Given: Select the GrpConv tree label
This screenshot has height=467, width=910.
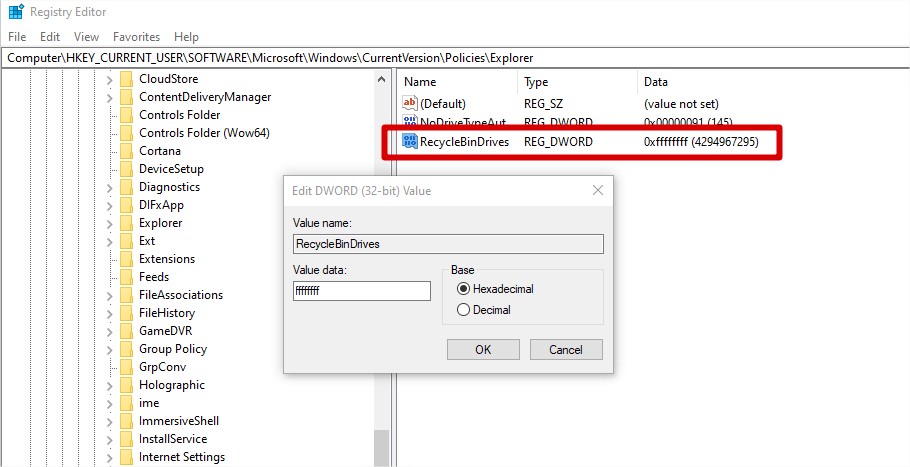Looking at the screenshot, I should (x=162, y=367).
